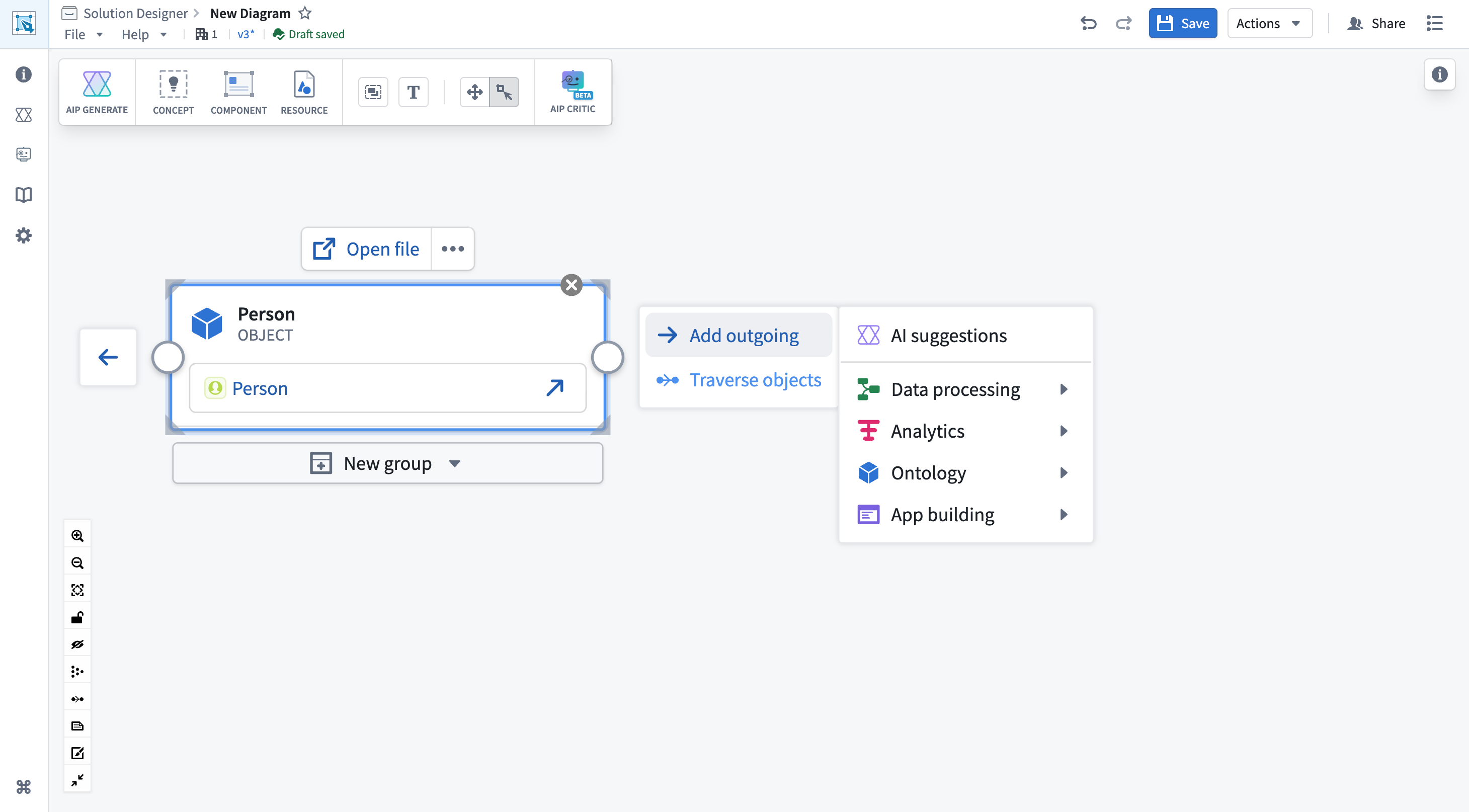Click left connector circle of Person node

pos(168,357)
